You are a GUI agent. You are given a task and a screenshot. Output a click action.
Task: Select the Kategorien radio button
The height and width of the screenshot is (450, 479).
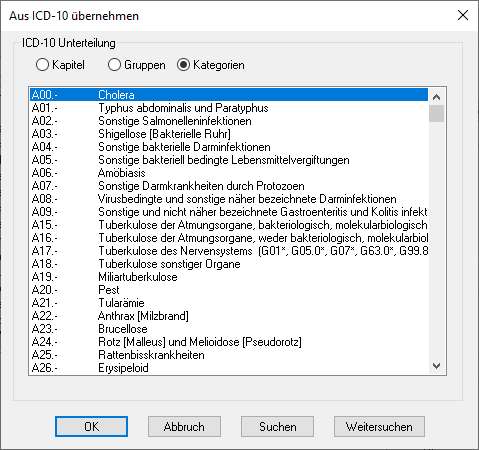211,65
